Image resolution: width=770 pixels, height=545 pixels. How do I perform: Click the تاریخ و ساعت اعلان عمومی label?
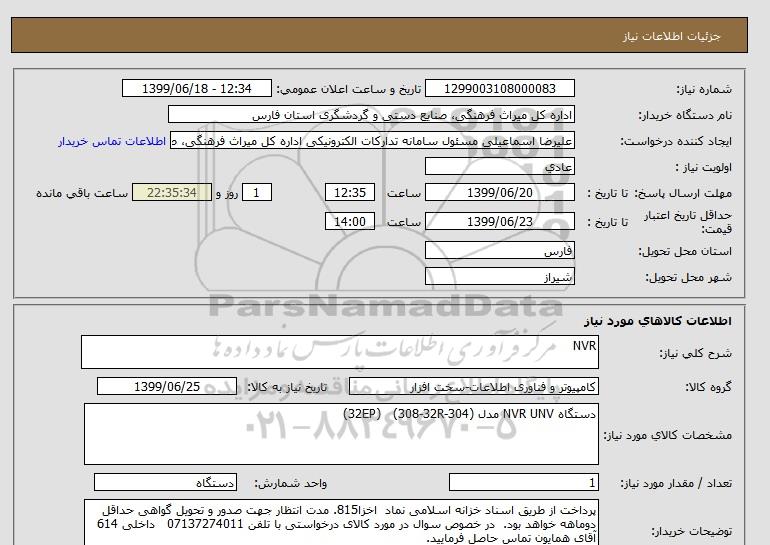tap(349, 89)
